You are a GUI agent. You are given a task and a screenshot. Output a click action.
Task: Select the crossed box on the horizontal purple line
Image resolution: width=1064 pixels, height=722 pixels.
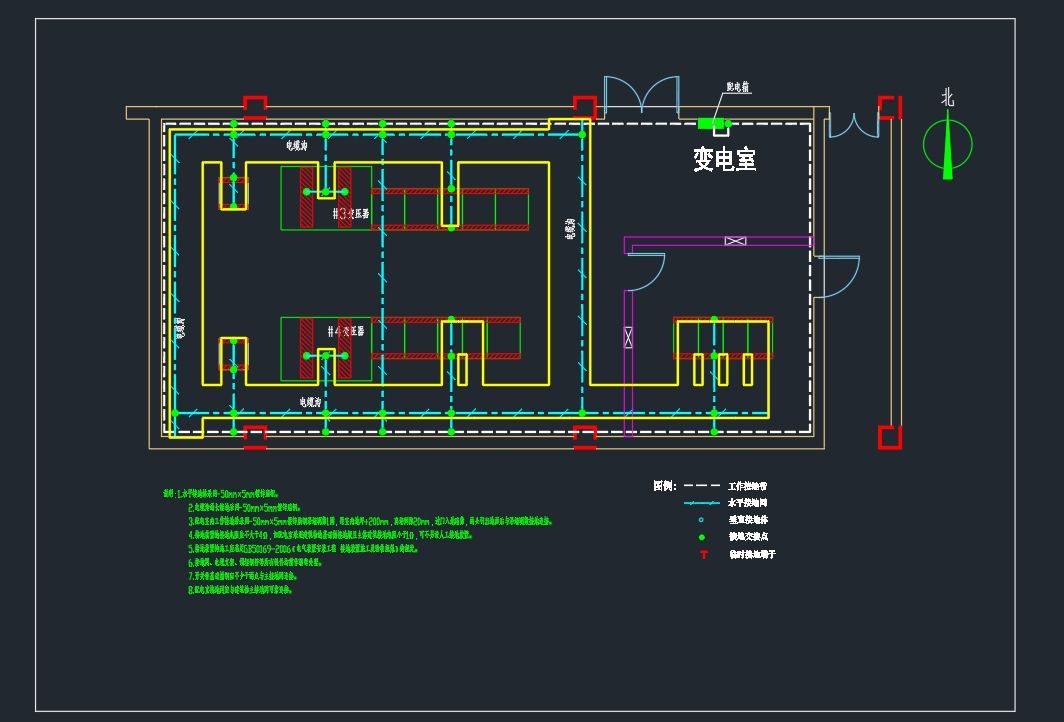(x=736, y=241)
